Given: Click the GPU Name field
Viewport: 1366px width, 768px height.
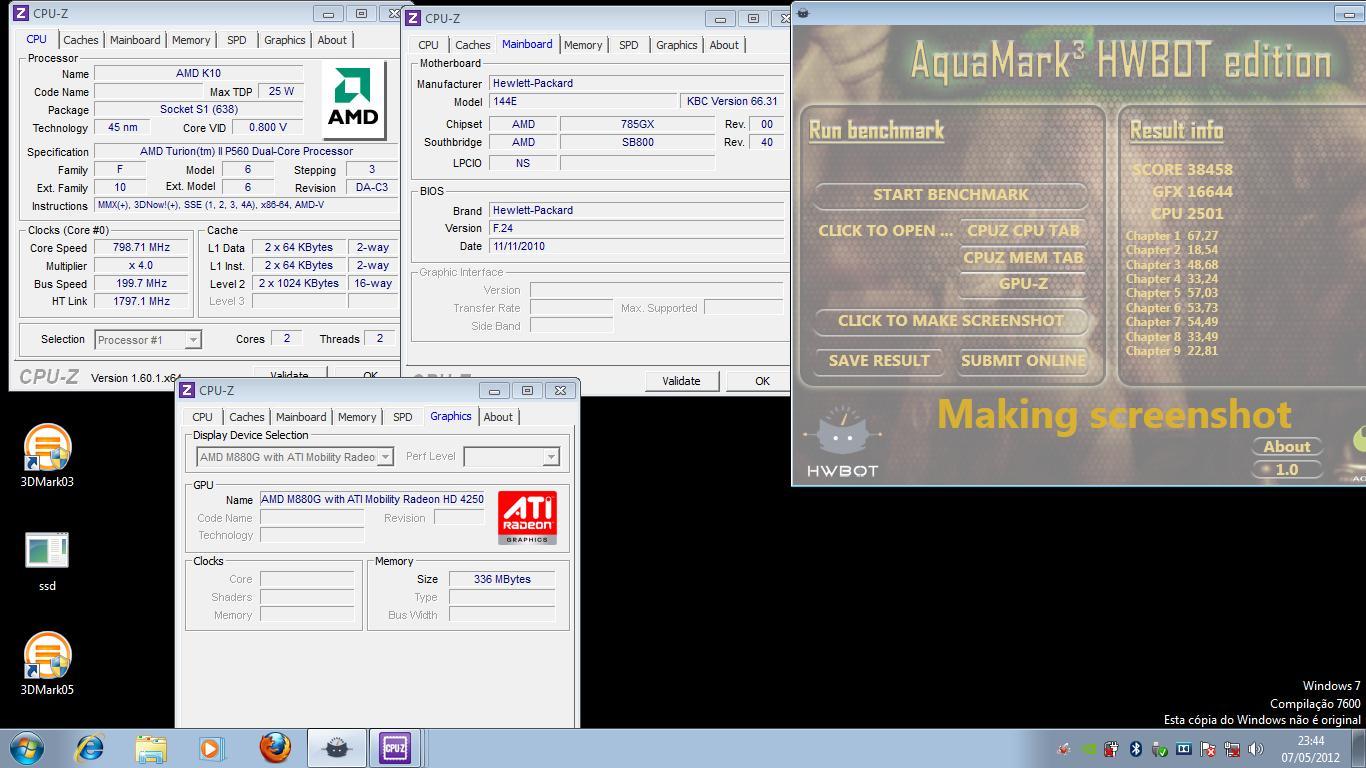Looking at the screenshot, I should pyautogui.click(x=372, y=499).
